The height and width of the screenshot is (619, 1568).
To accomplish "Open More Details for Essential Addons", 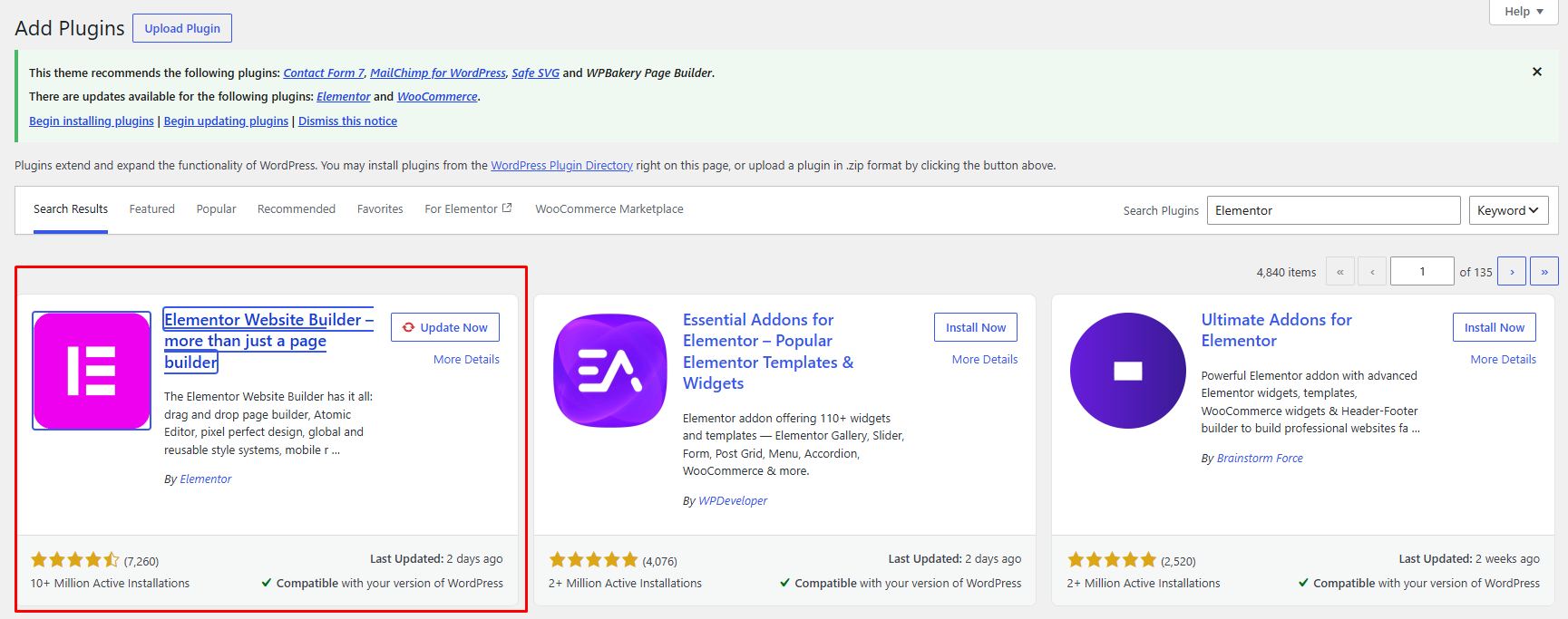I will [985, 360].
